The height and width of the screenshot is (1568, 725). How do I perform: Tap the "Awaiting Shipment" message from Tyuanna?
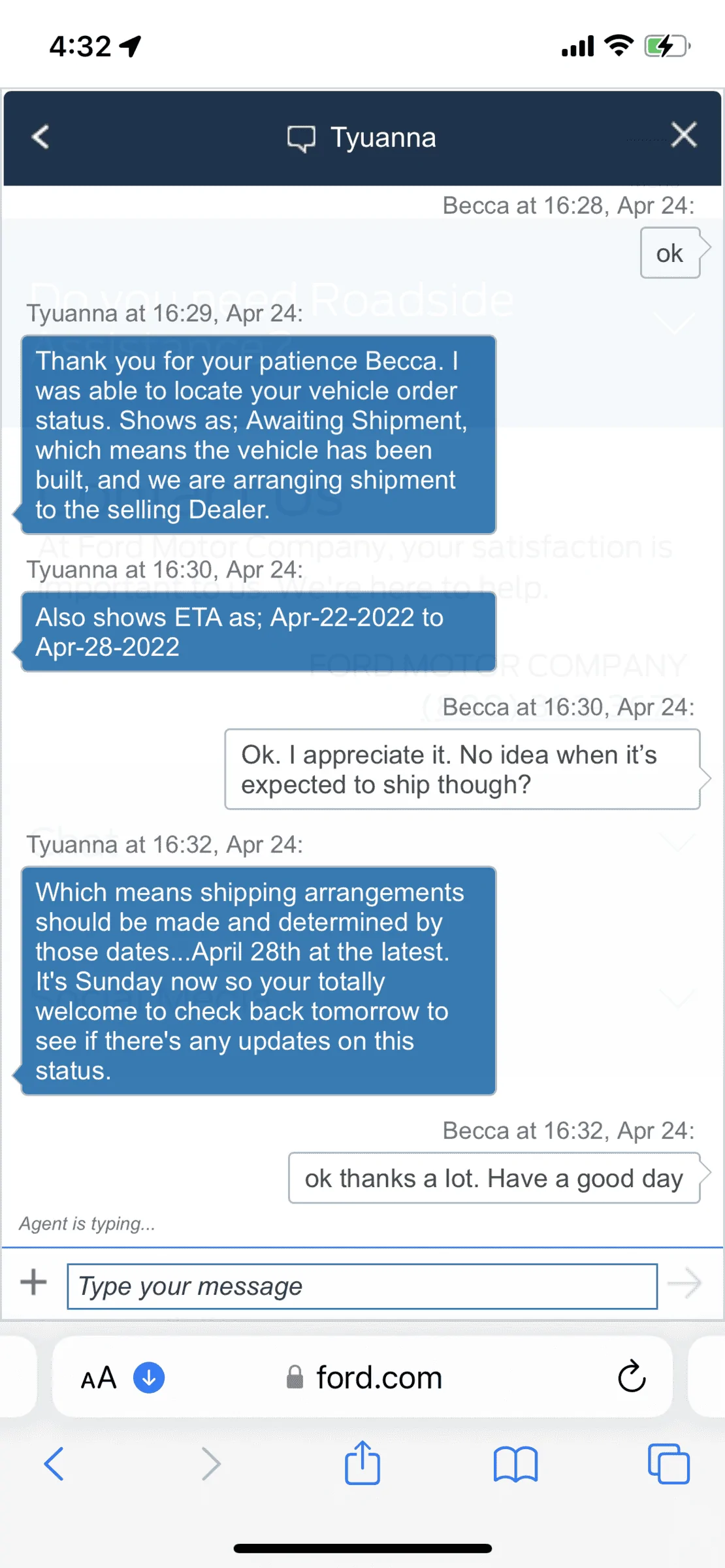(x=259, y=435)
